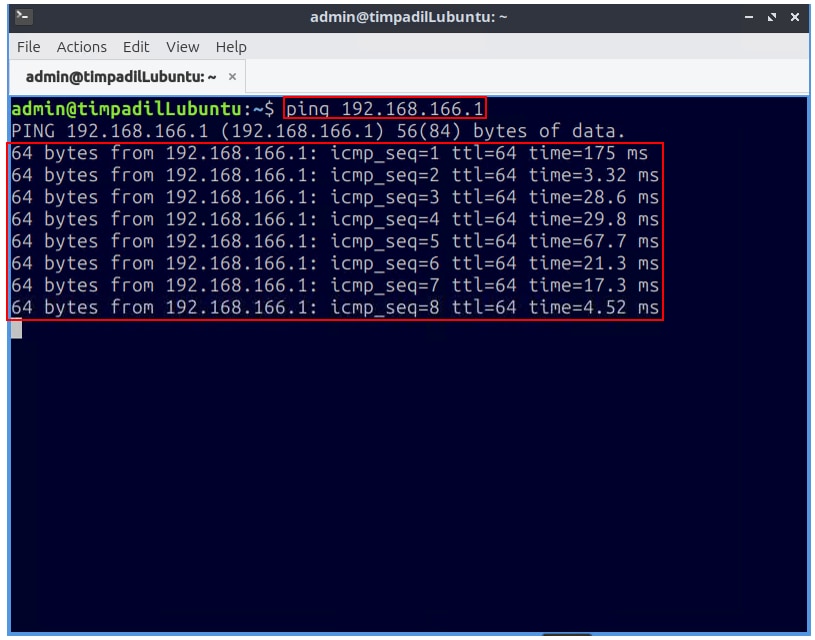Click the terminal cursor block
815x640 pixels.
(17, 329)
